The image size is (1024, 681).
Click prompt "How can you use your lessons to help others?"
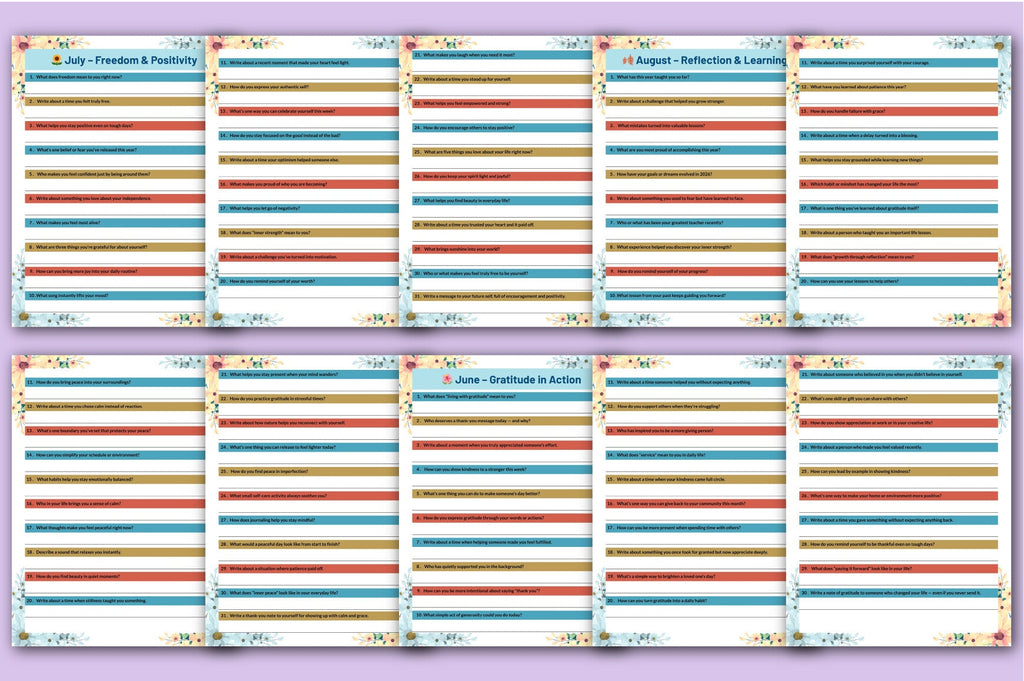pos(899,281)
